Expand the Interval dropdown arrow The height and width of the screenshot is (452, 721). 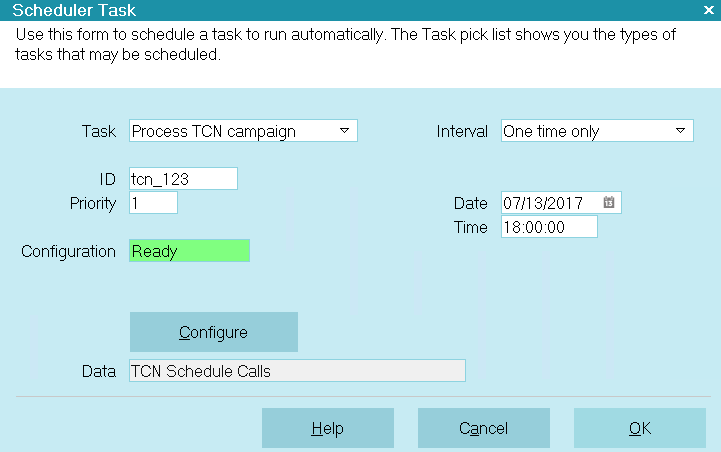[x=681, y=131]
